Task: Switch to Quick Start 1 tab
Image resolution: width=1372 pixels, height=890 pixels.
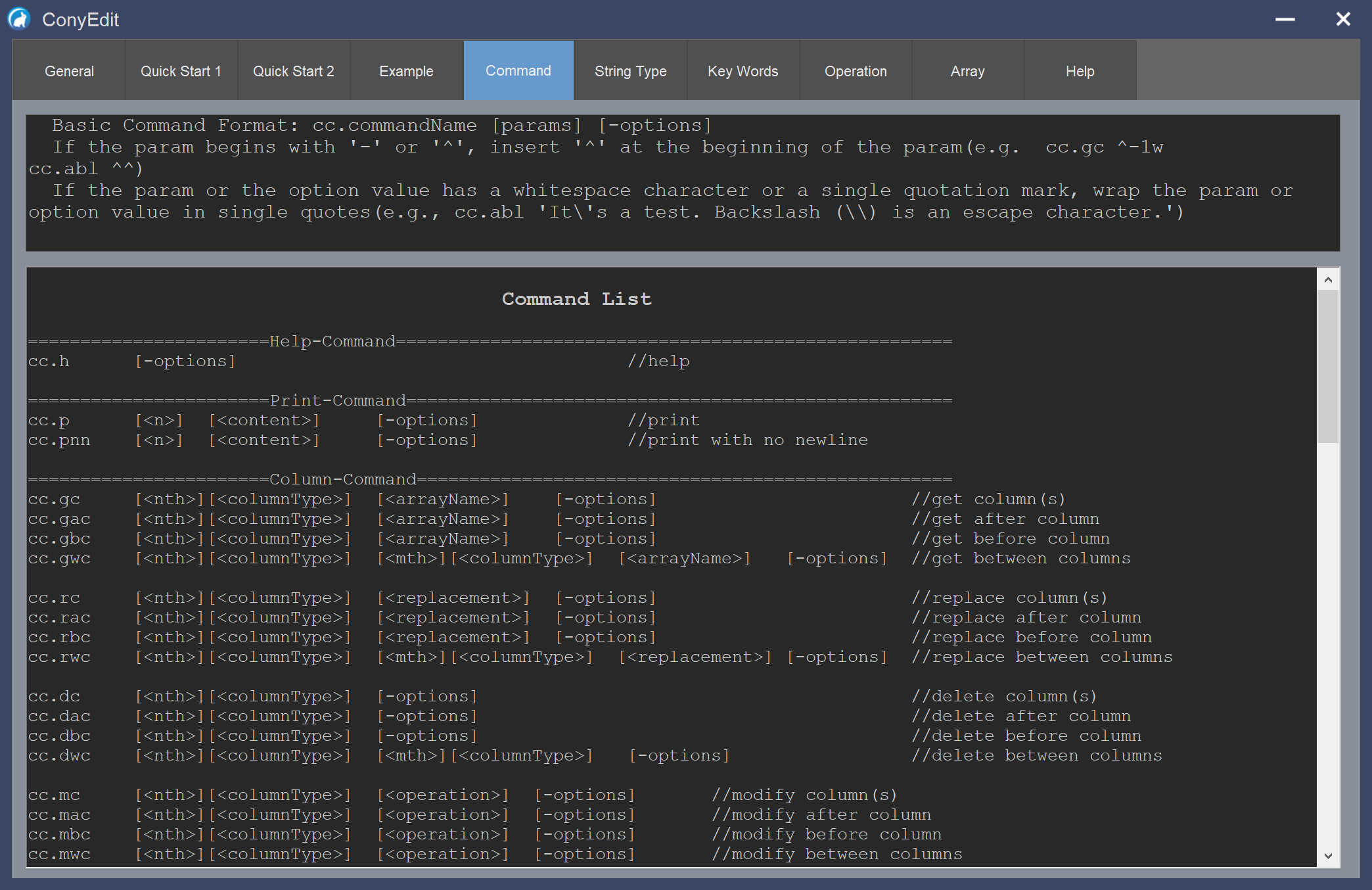Action: 181,71
